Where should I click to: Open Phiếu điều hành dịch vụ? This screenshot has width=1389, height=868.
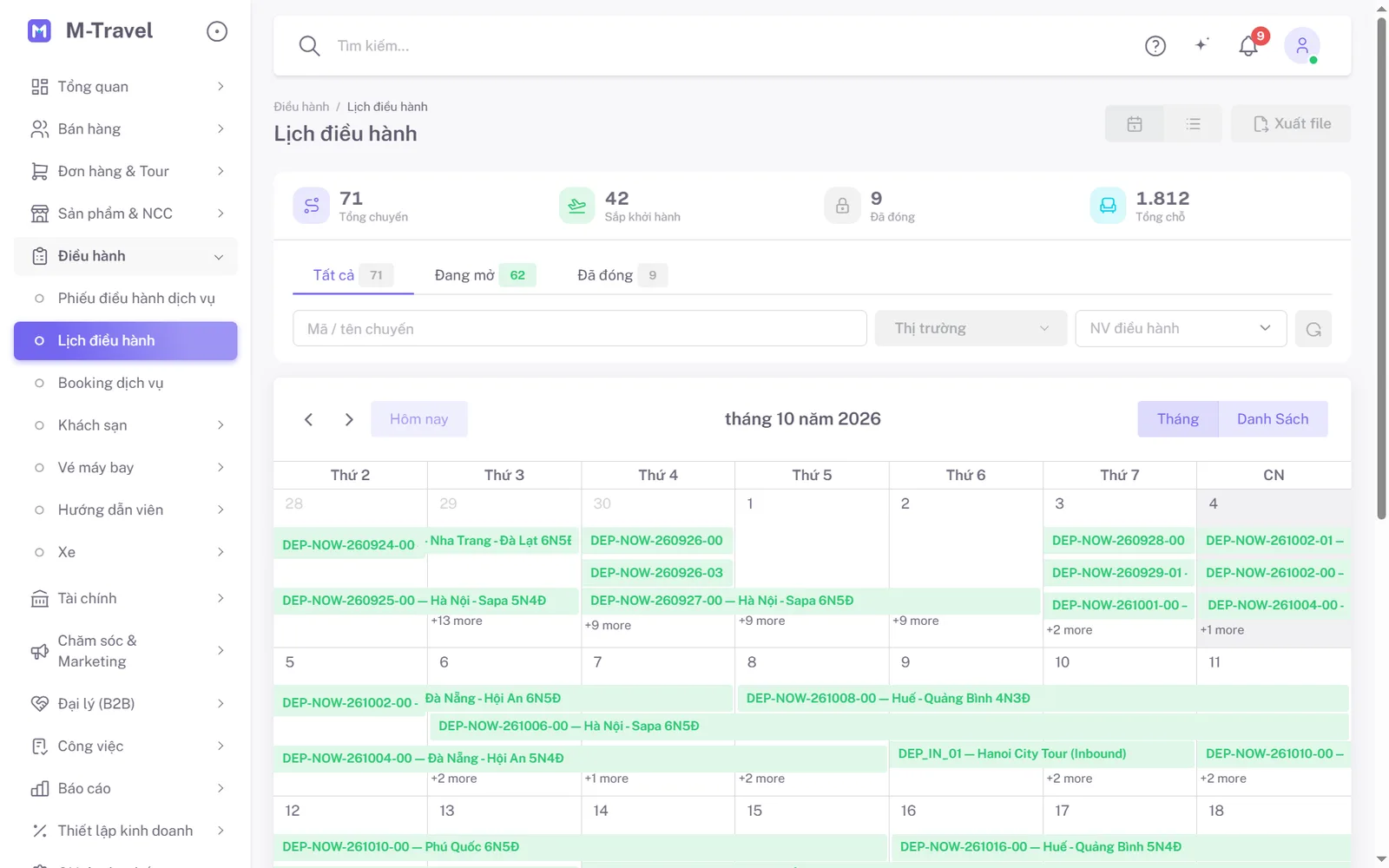(x=126, y=299)
